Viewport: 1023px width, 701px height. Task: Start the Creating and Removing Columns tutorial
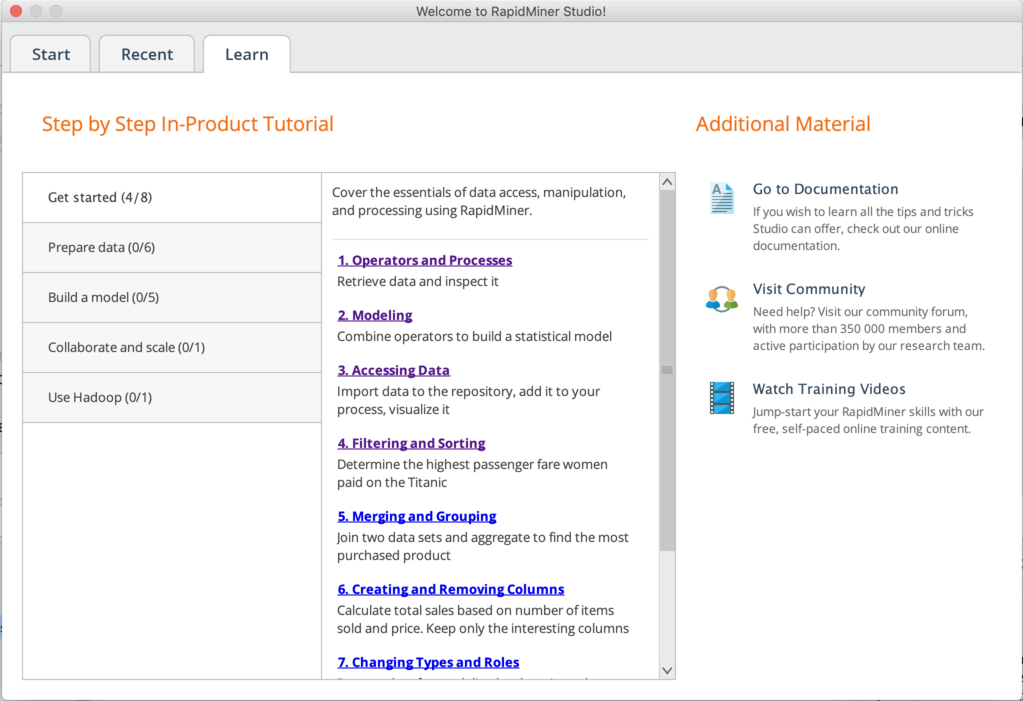pos(451,589)
